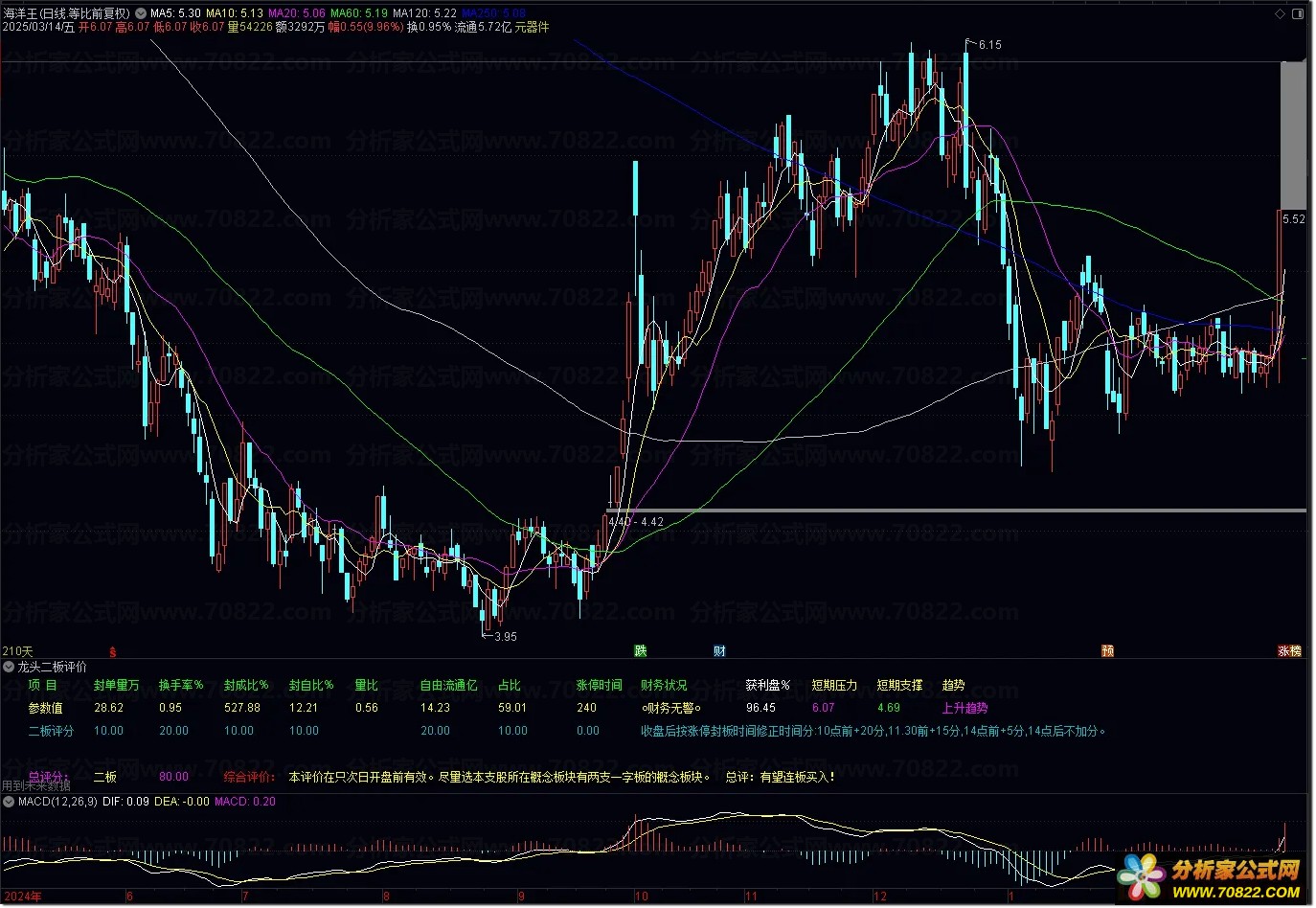
Task: Click the 参数值 row label
Action: (45, 709)
